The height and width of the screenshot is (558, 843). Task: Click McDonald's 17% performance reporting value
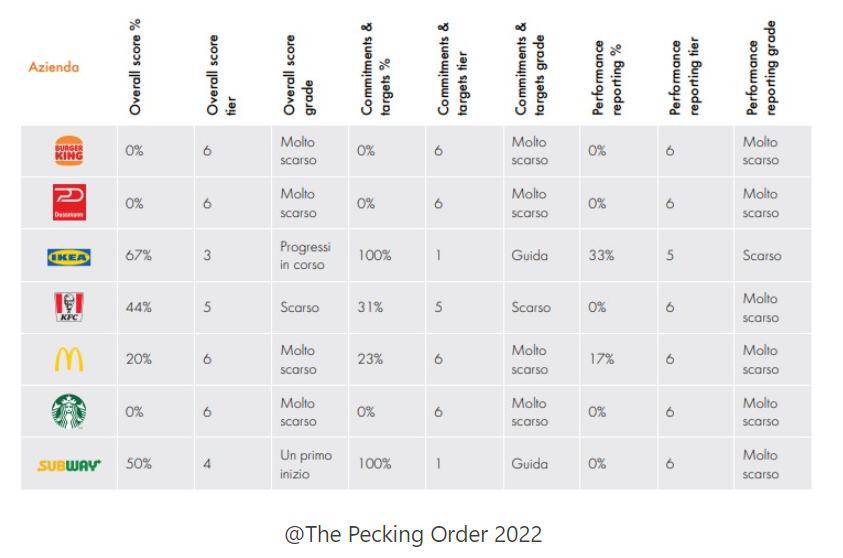[x=601, y=360]
